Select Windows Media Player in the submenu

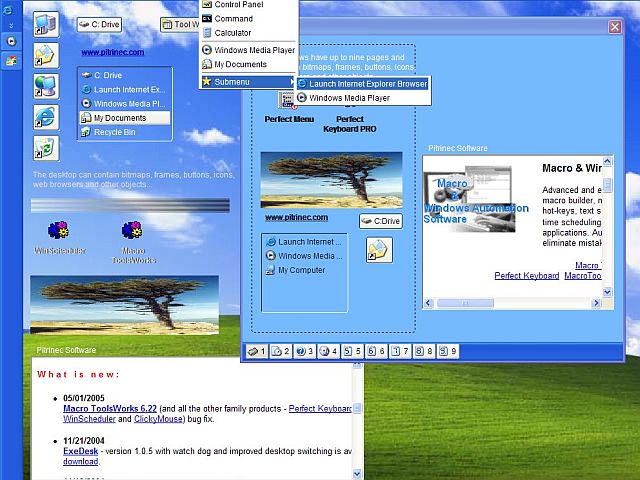362,98
